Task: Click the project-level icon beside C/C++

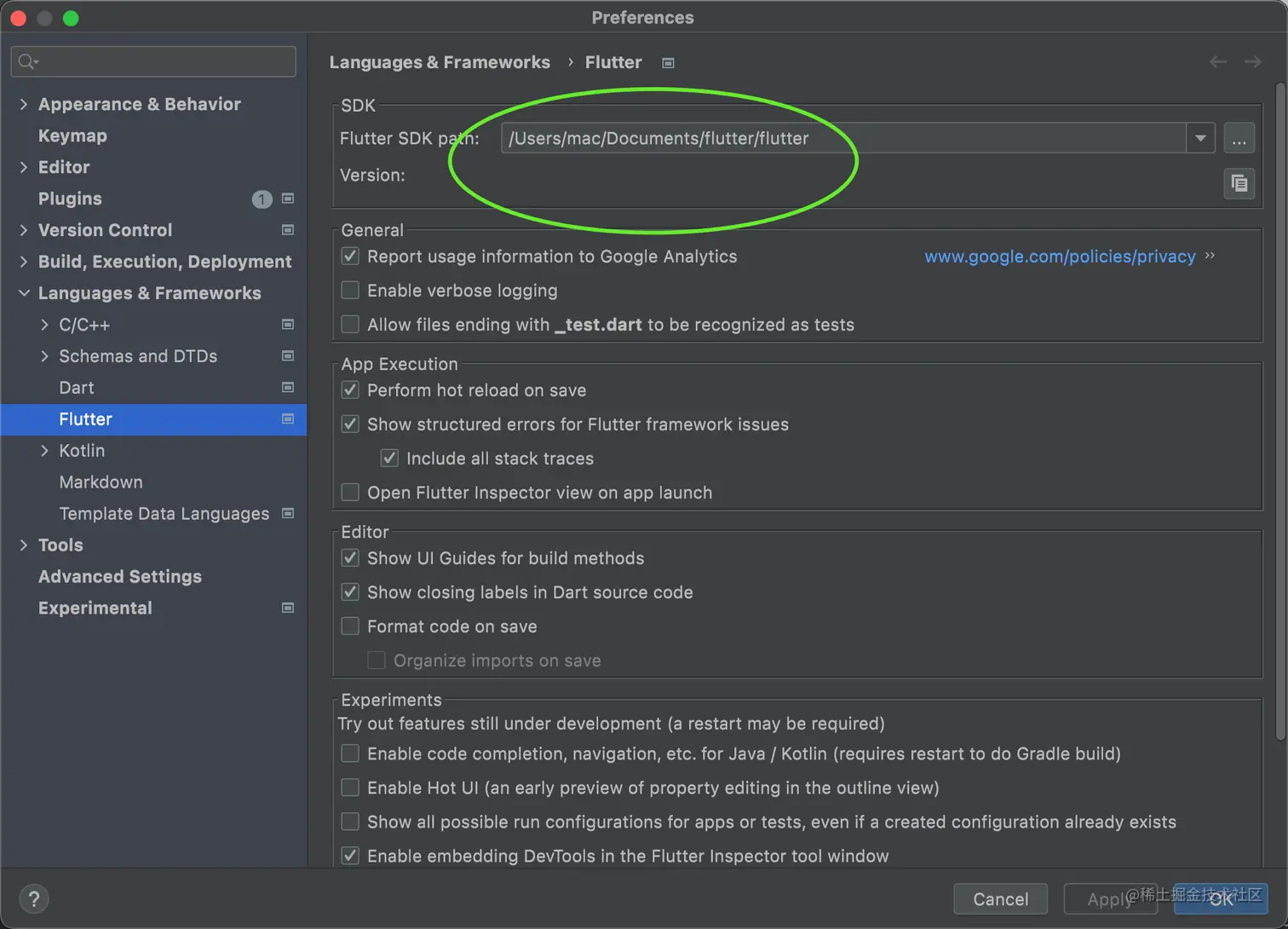Action: pos(288,325)
